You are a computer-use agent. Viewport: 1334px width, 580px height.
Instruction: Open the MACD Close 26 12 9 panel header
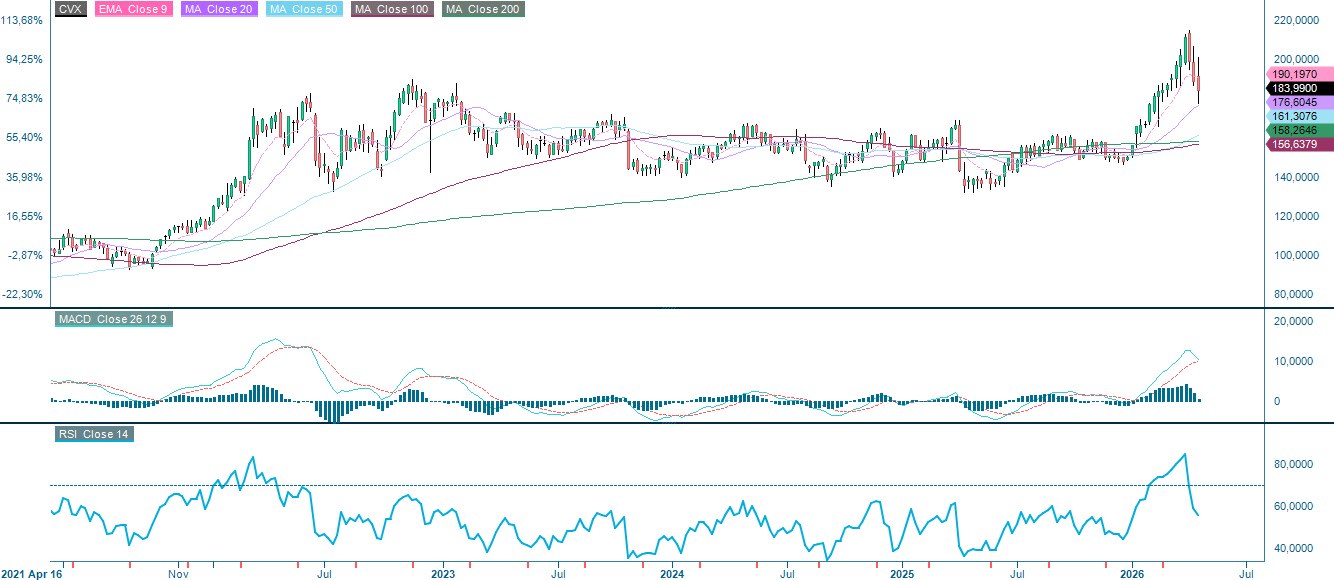click(x=114, y=320)
